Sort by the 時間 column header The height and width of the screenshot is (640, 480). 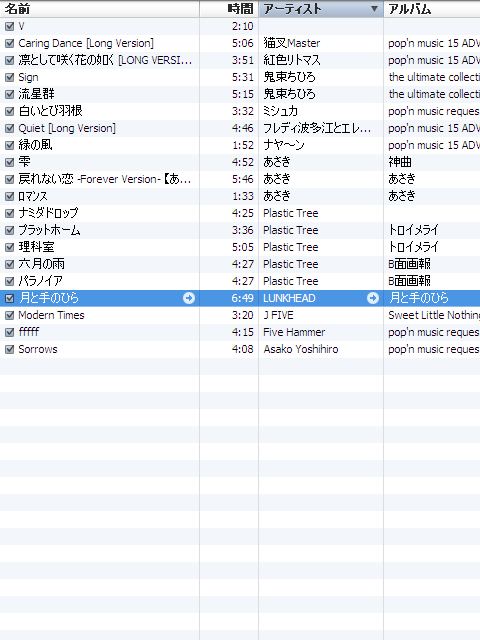[x=229, y=9]
